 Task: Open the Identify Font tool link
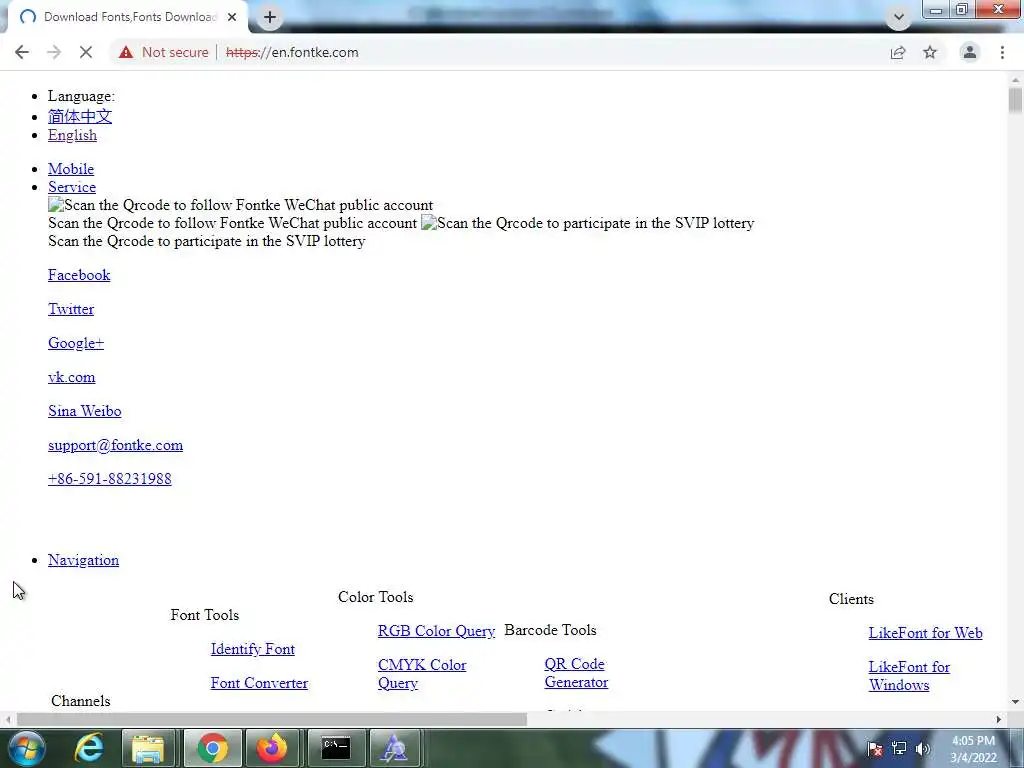click(253, 648)
